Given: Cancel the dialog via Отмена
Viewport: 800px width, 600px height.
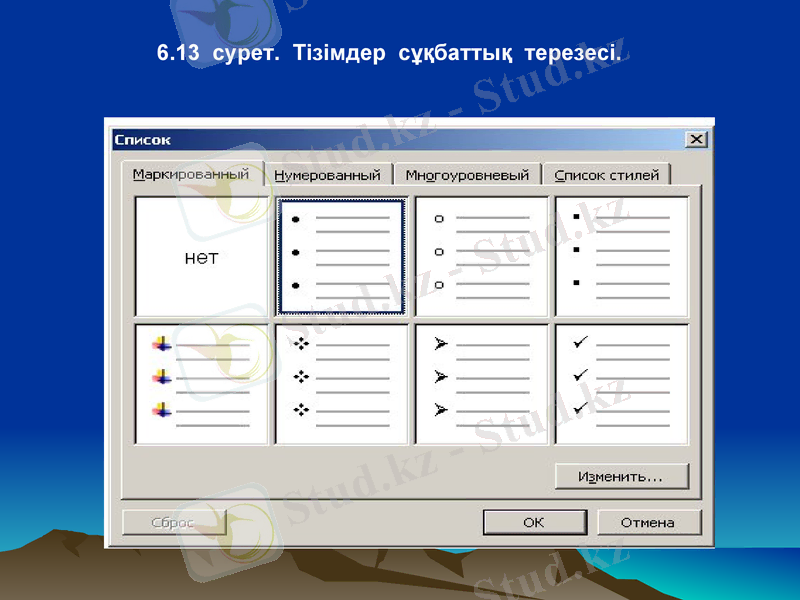Looking at the screenshot, I should [648, 521].
